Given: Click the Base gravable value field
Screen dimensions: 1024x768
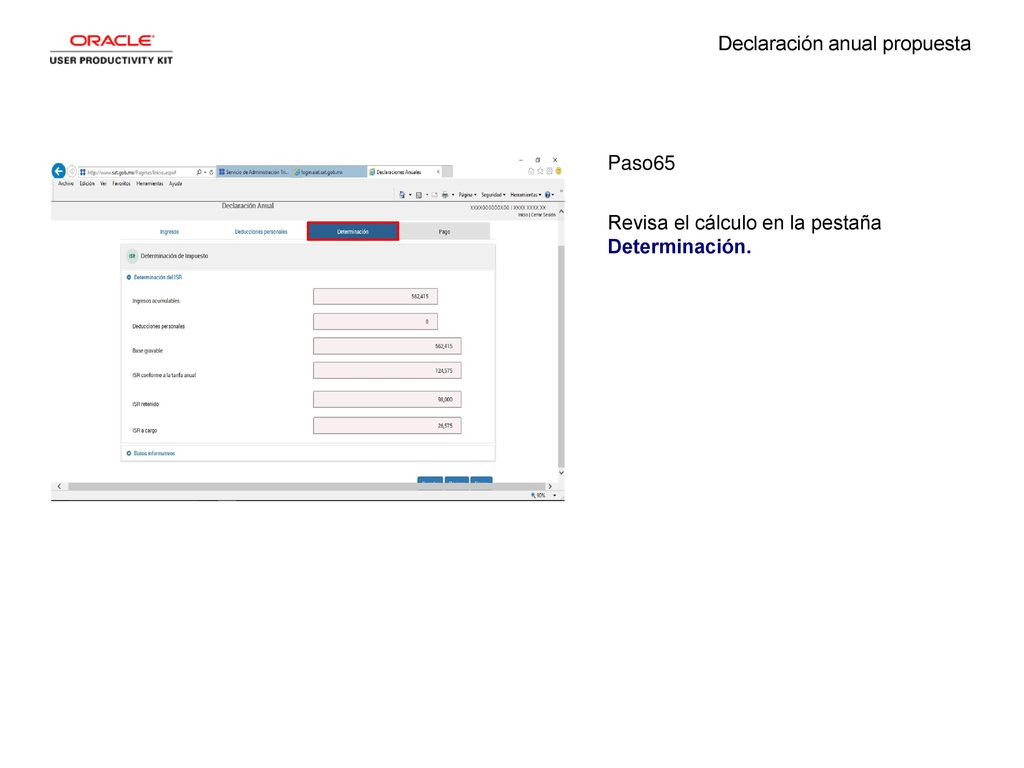Looking at the screenshot, I should click(387, 346).
